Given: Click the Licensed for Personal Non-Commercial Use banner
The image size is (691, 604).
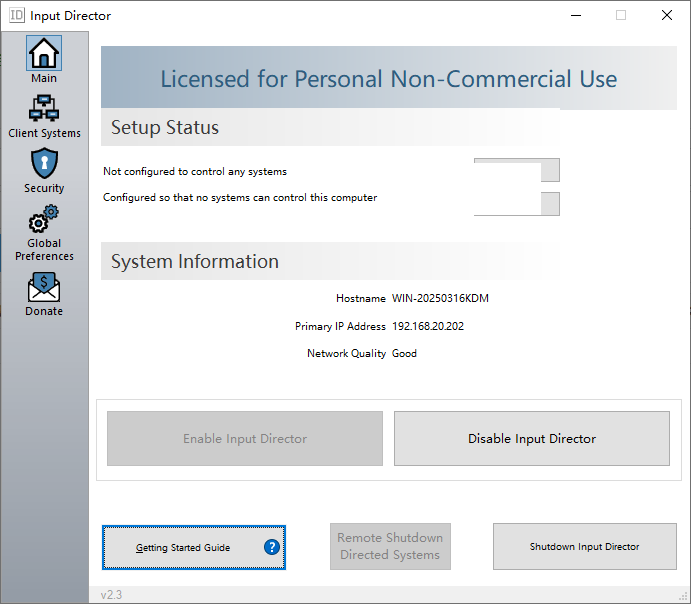Looking at the screenshot, I should (x=389, y=78).
